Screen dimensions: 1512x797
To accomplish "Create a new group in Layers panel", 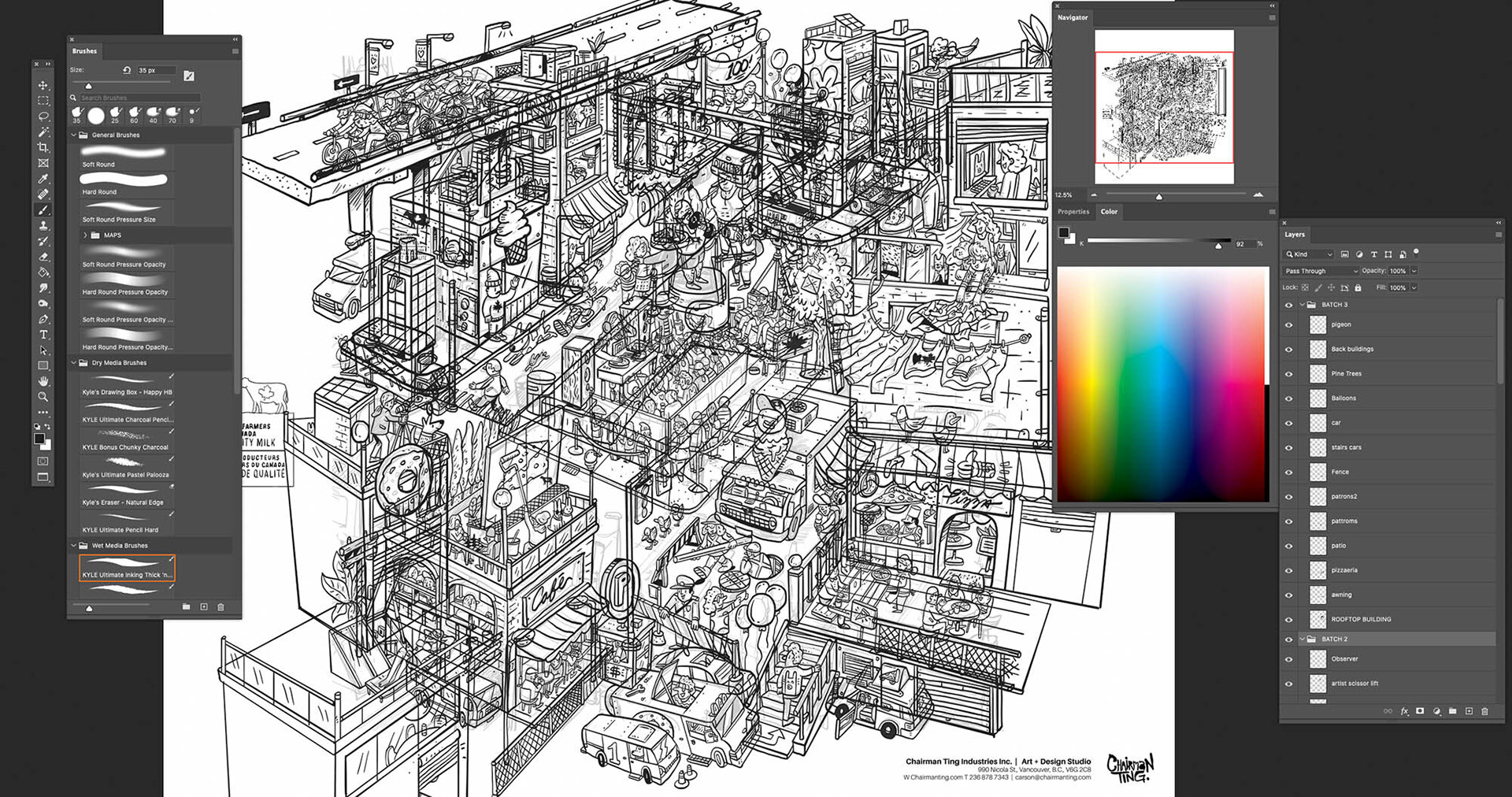I will click(1453, 711).
